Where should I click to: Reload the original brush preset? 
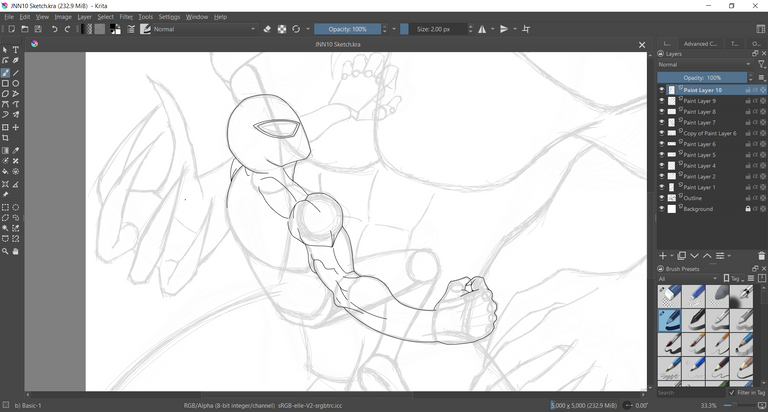pos(296,29)
